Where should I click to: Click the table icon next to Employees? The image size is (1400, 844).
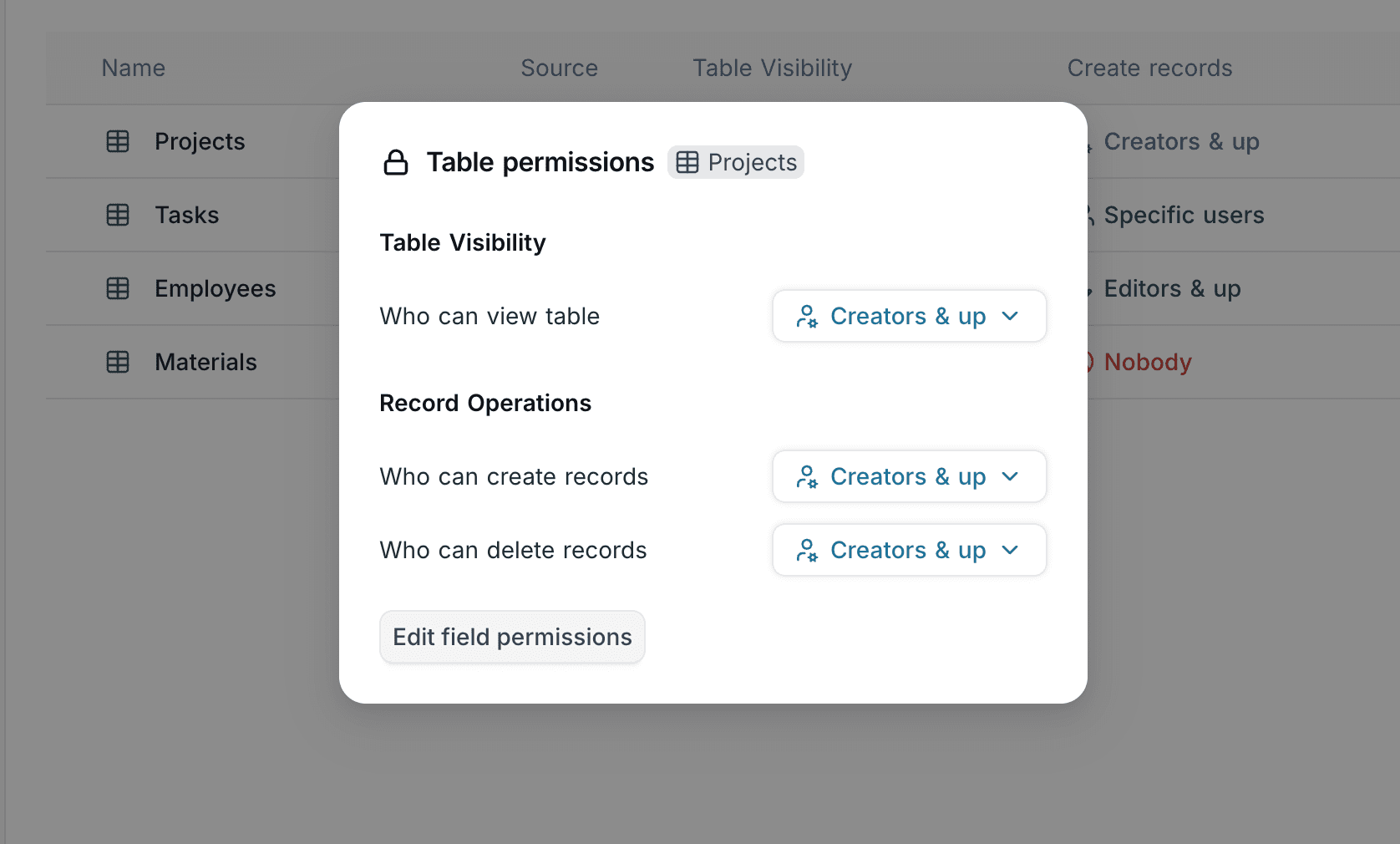(x=117, y=288)
